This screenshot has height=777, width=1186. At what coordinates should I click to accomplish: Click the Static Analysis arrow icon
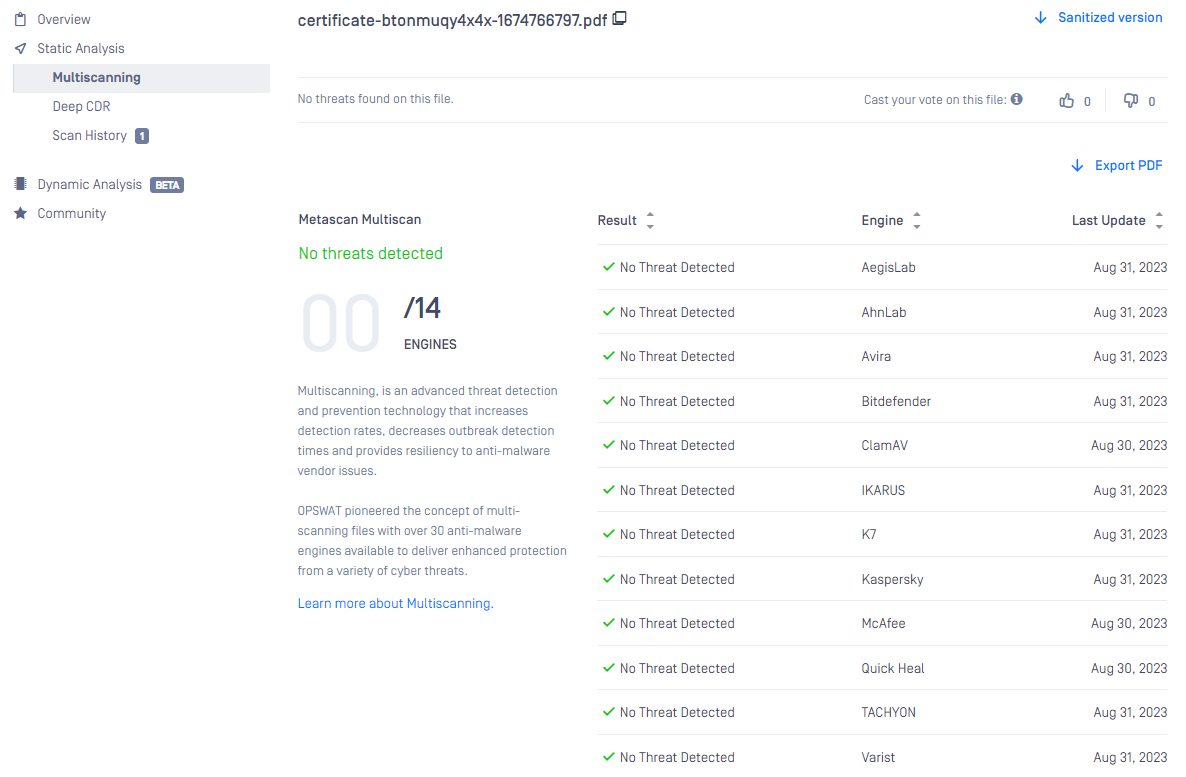pos(20,48)
